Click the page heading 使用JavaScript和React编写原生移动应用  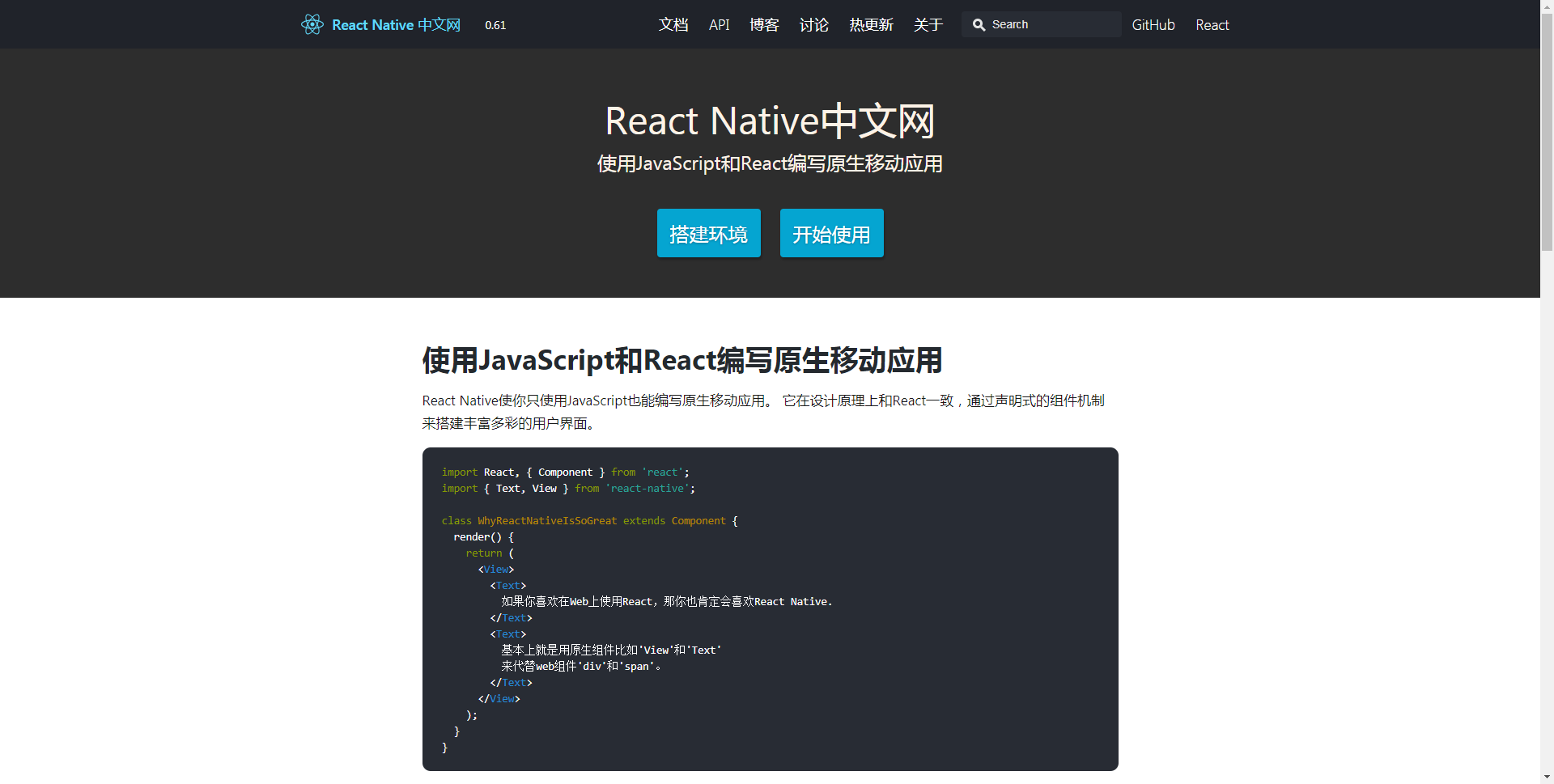tap(681, 361)
